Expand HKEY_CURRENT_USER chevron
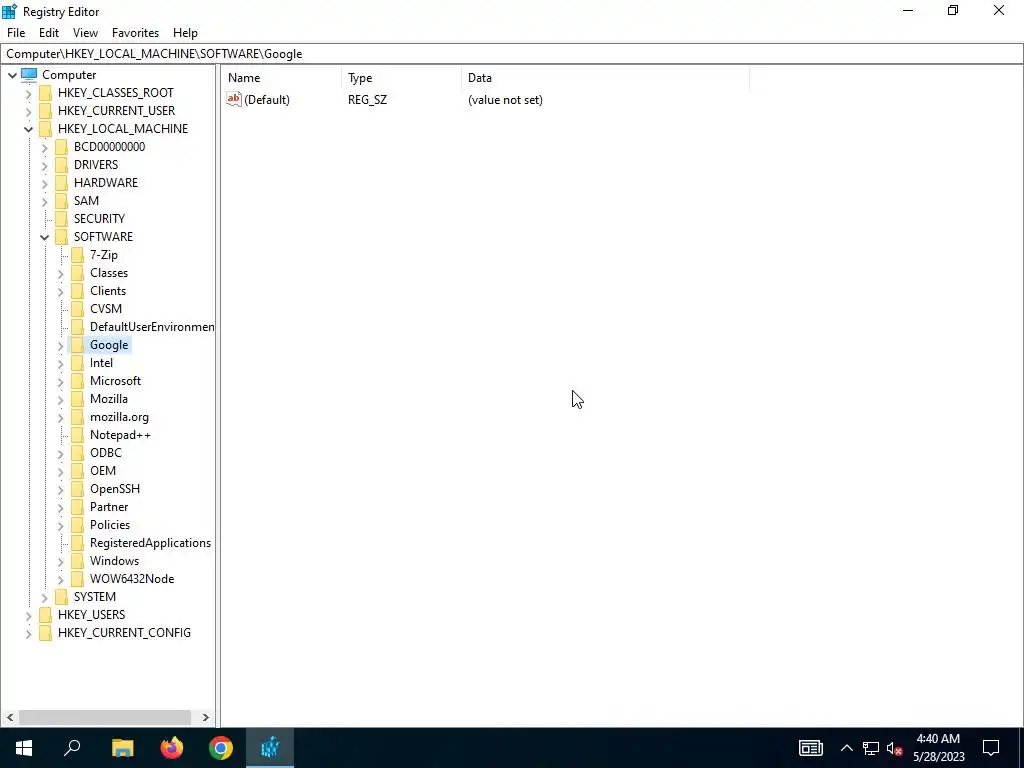The image size is (1024, 768). [28, 111]
